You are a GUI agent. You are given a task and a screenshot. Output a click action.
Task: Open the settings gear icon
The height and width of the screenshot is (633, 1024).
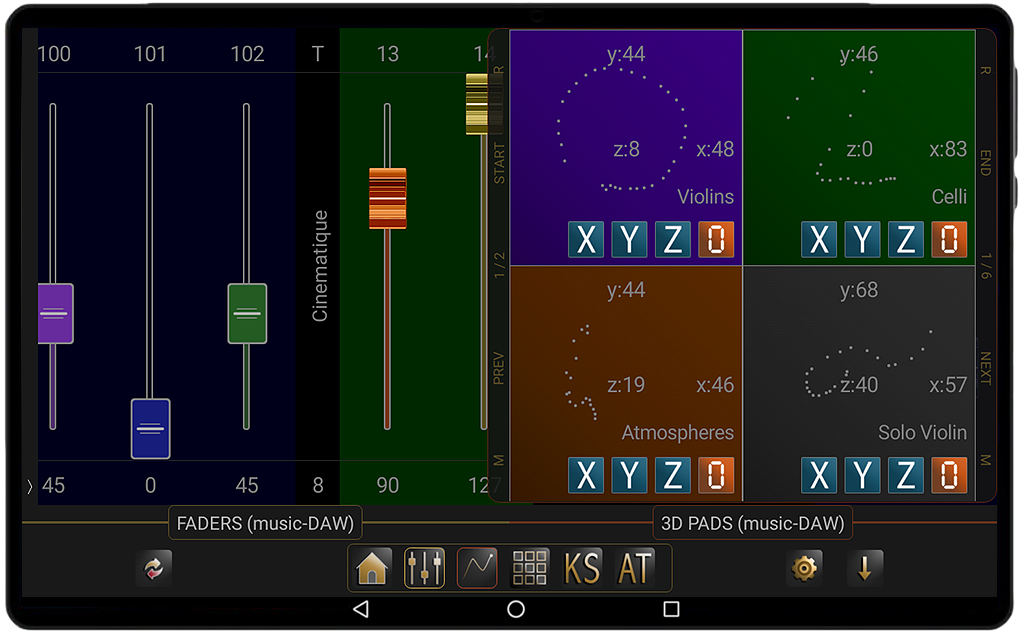(x=804, y=569)
